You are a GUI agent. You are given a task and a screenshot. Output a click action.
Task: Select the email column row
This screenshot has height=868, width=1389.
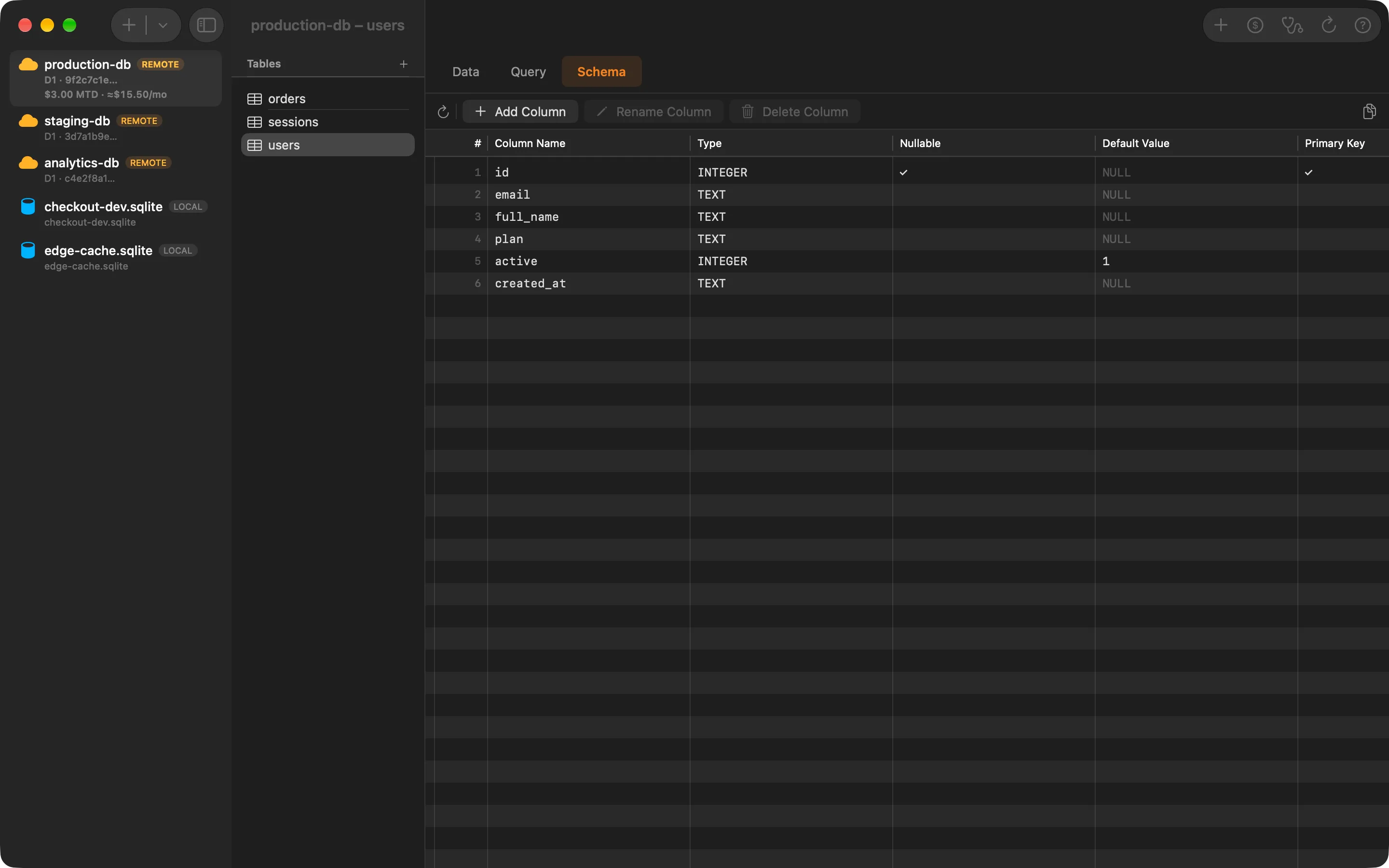click(x=907, y=195)
